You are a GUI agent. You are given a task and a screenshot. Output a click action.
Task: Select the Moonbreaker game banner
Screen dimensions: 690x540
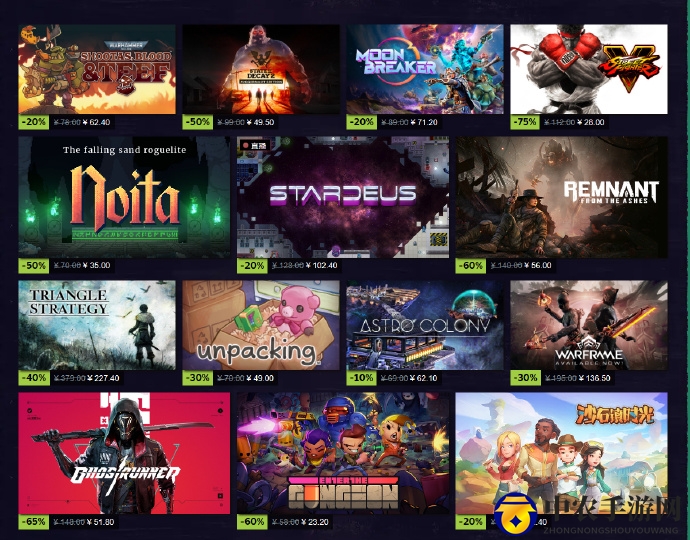pos(425,69)
